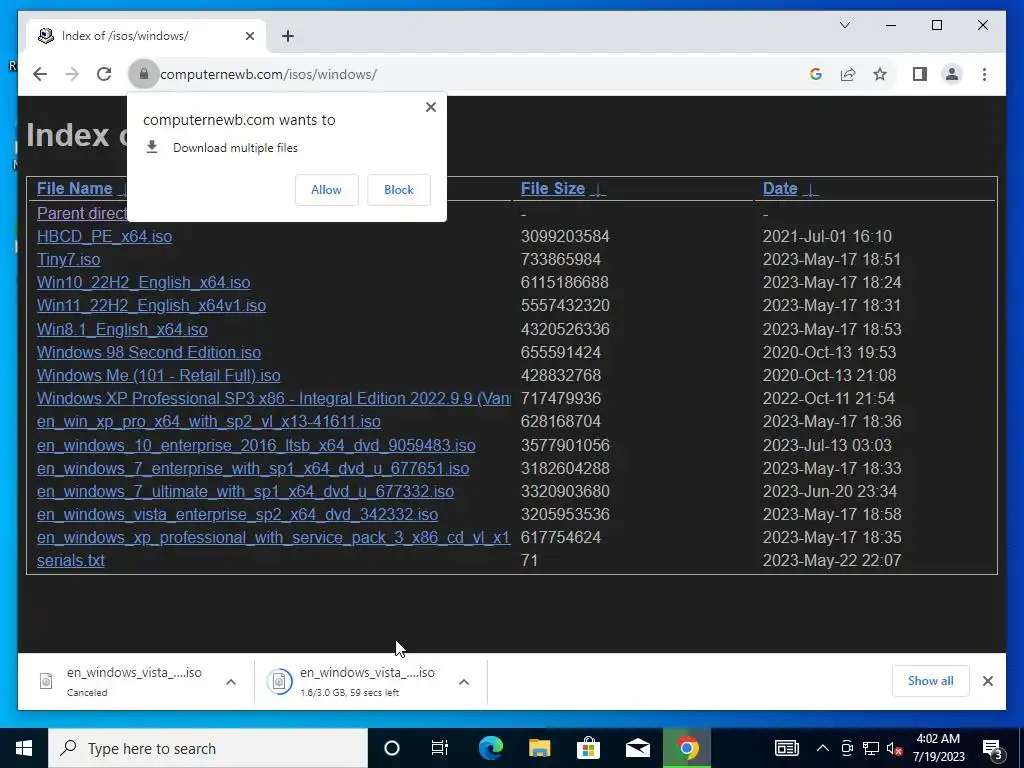Click the browser forward arrow
The width and height of the screenshot is (1024, 768).
[x=72, y=74]
